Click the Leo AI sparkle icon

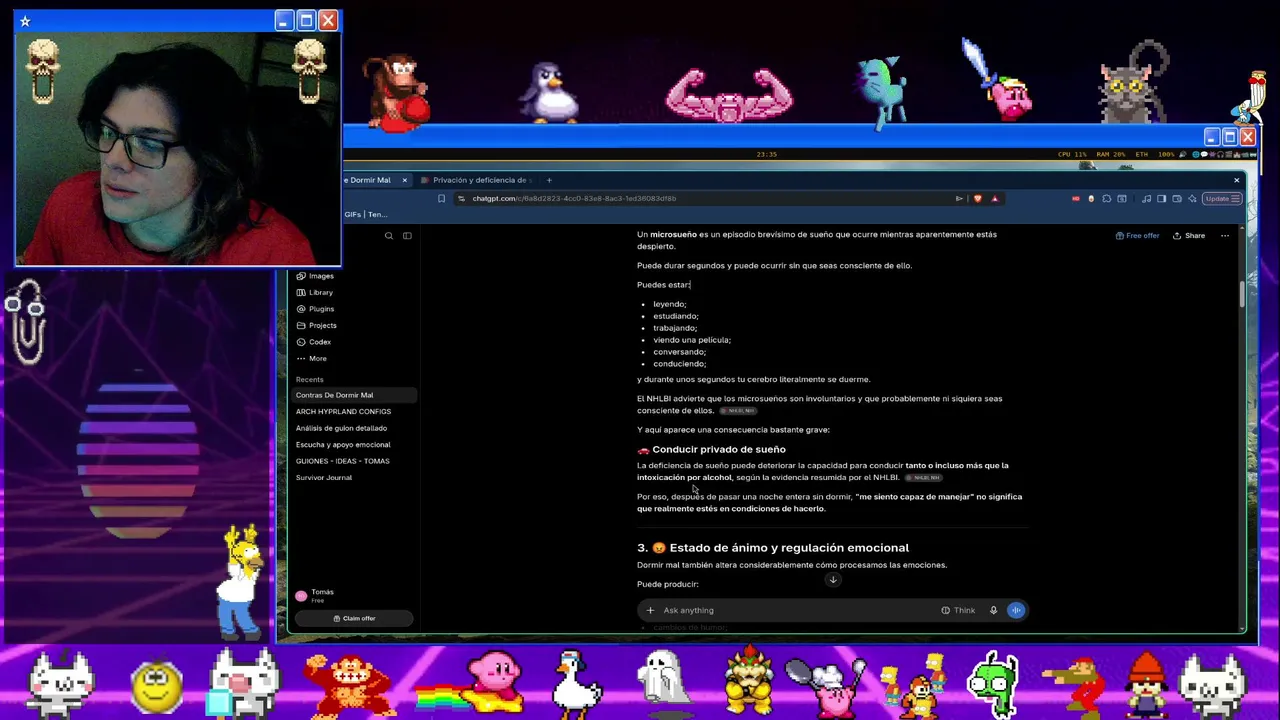tap(1192, 199)
